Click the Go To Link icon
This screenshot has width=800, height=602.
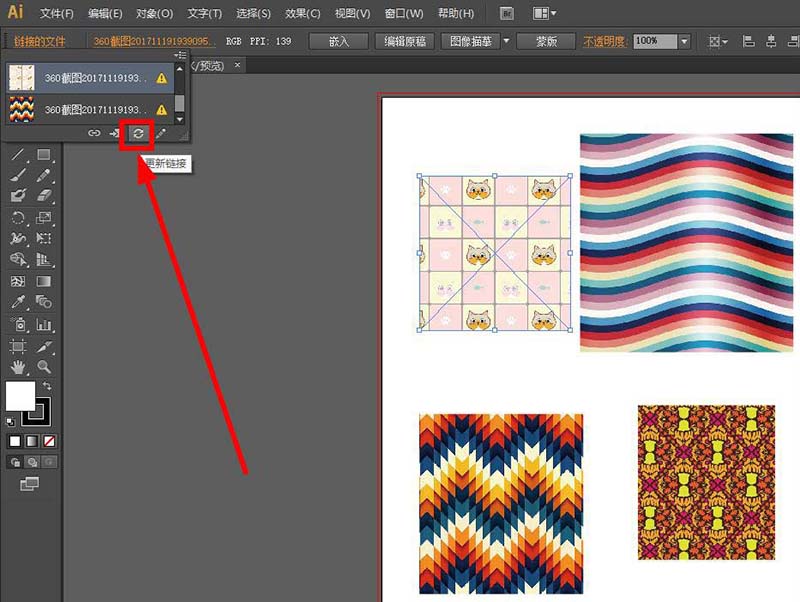115,133
